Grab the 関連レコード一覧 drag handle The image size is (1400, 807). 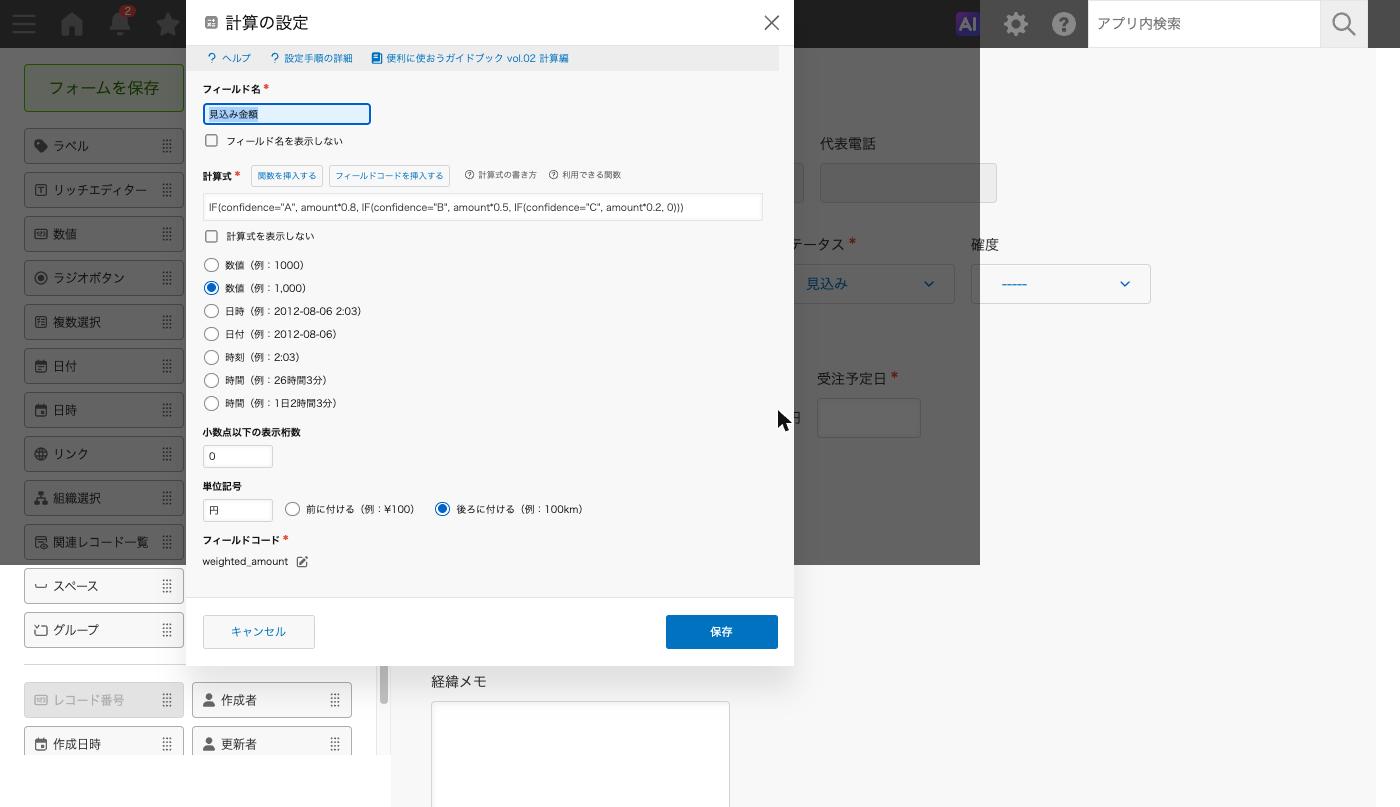tap(167, 542)
